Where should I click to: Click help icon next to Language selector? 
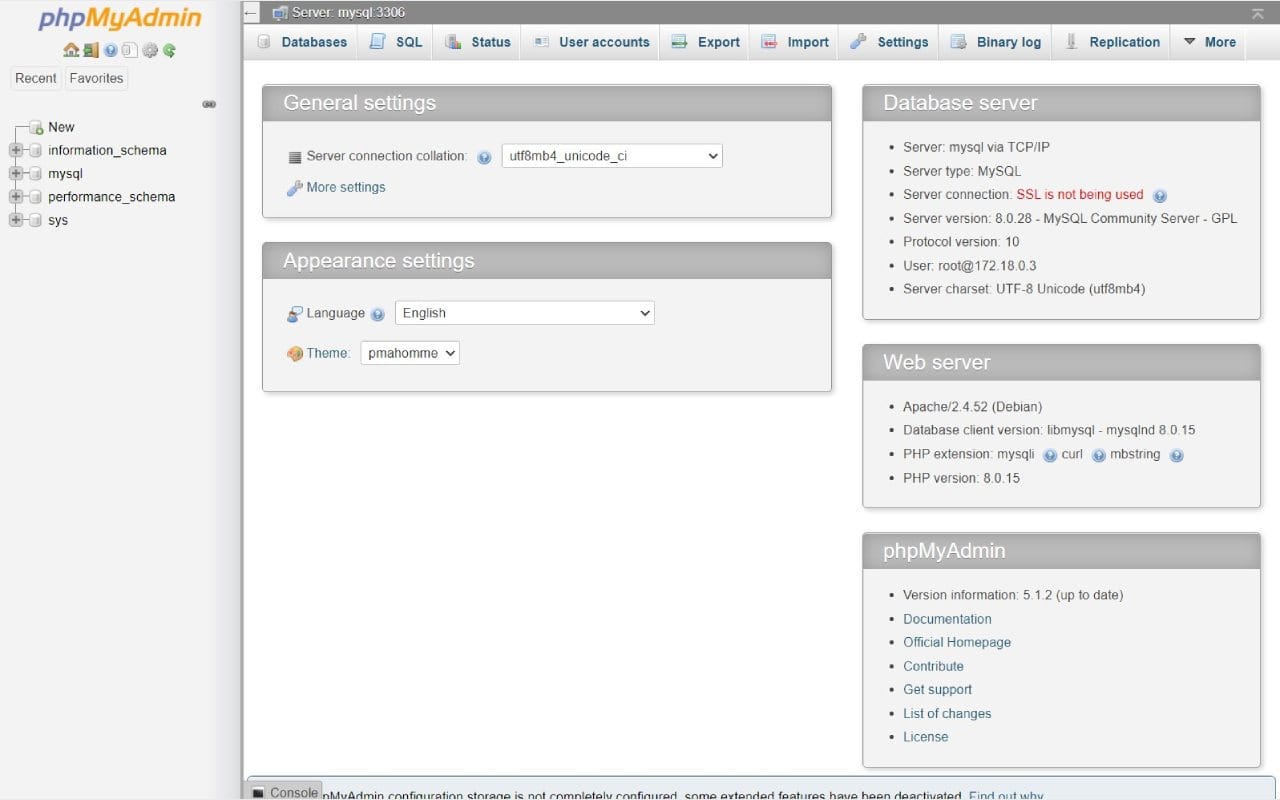point(378,314)
